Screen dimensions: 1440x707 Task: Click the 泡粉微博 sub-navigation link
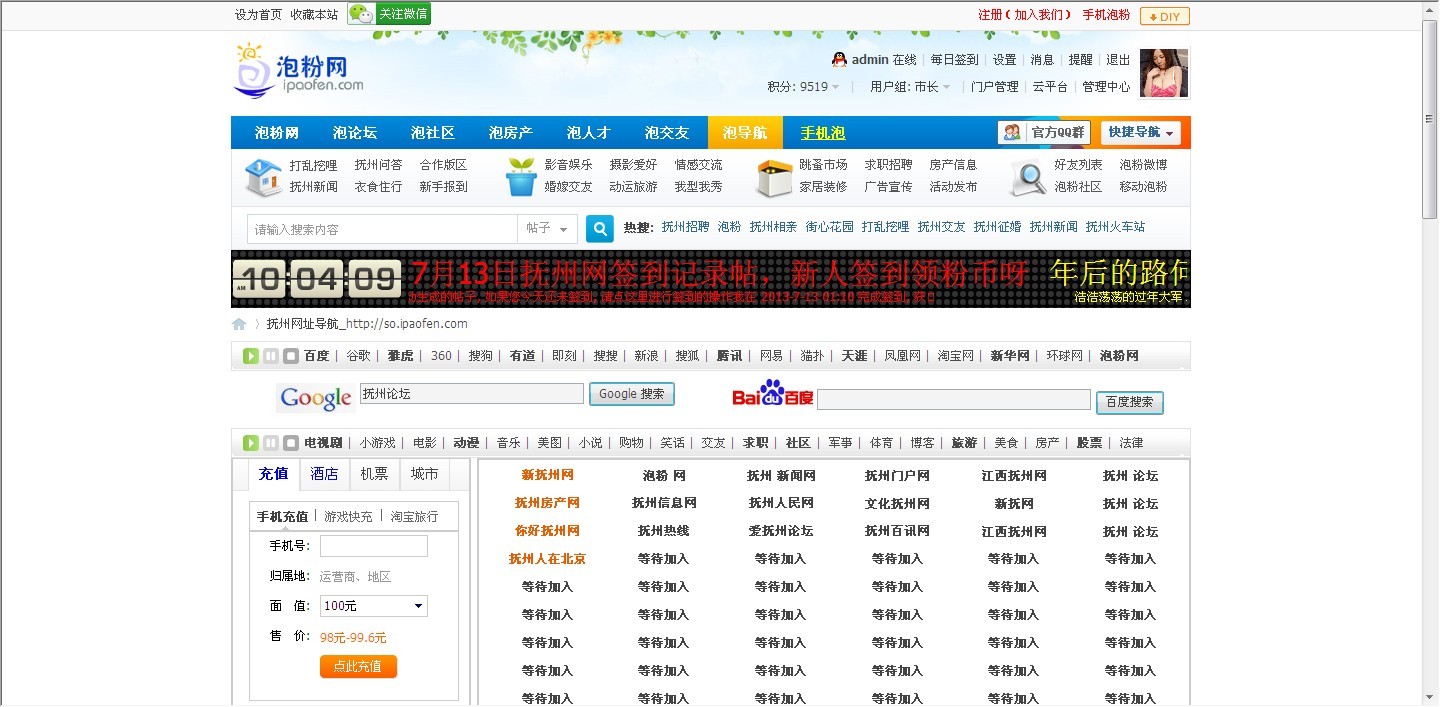tap(1143, 165)
